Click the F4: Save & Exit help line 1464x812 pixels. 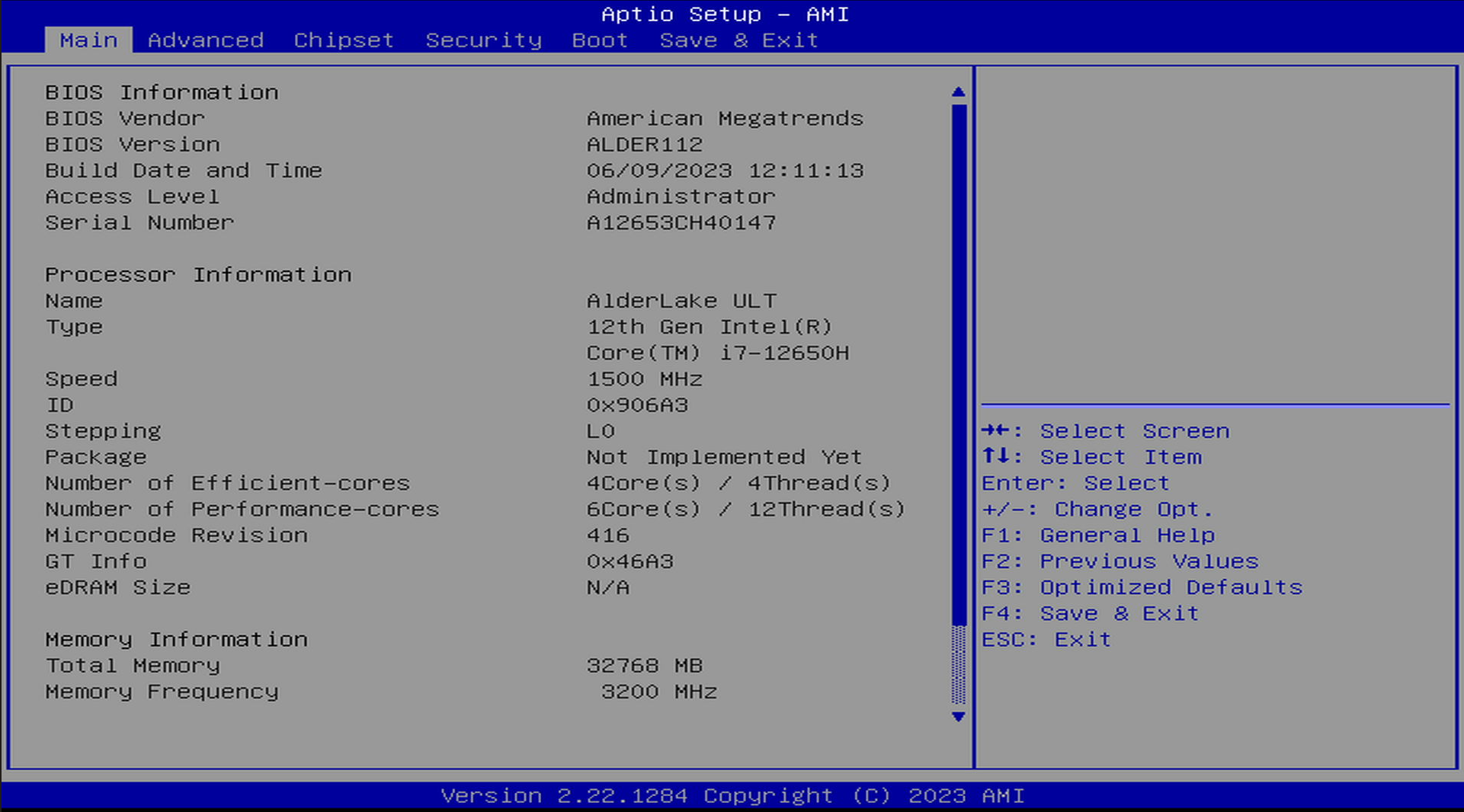point(1091,613)
